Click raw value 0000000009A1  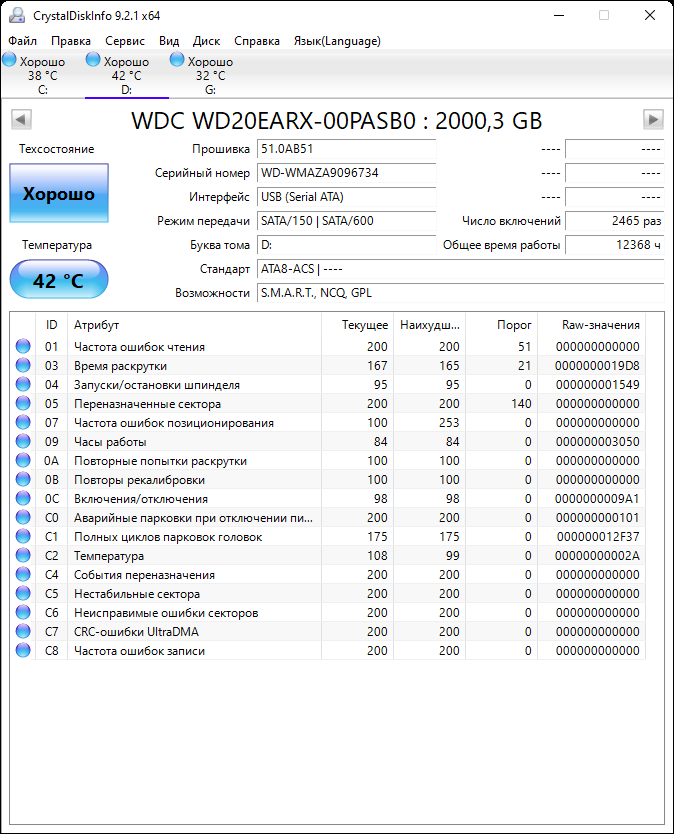[597, 498]
